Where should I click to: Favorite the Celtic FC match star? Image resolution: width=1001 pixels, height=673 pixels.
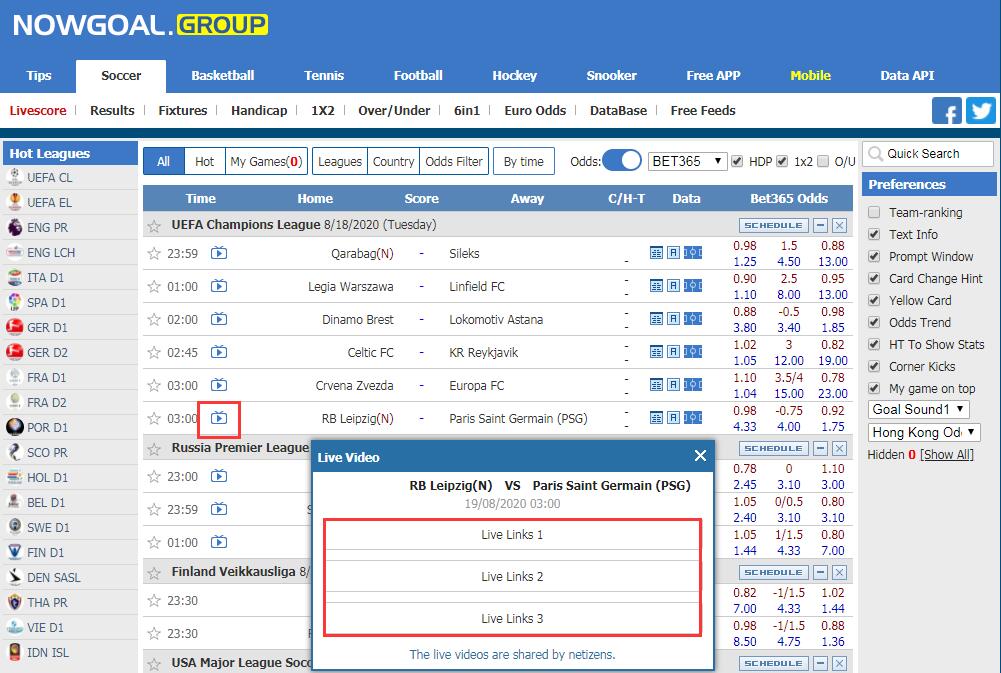154,352
